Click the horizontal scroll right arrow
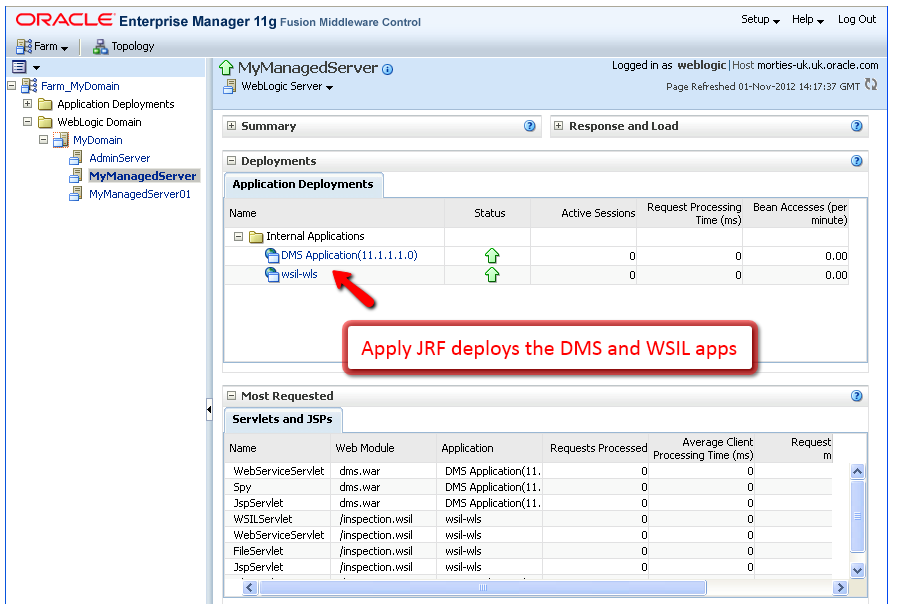Screen dimensions: 900x614 point(840,588)
